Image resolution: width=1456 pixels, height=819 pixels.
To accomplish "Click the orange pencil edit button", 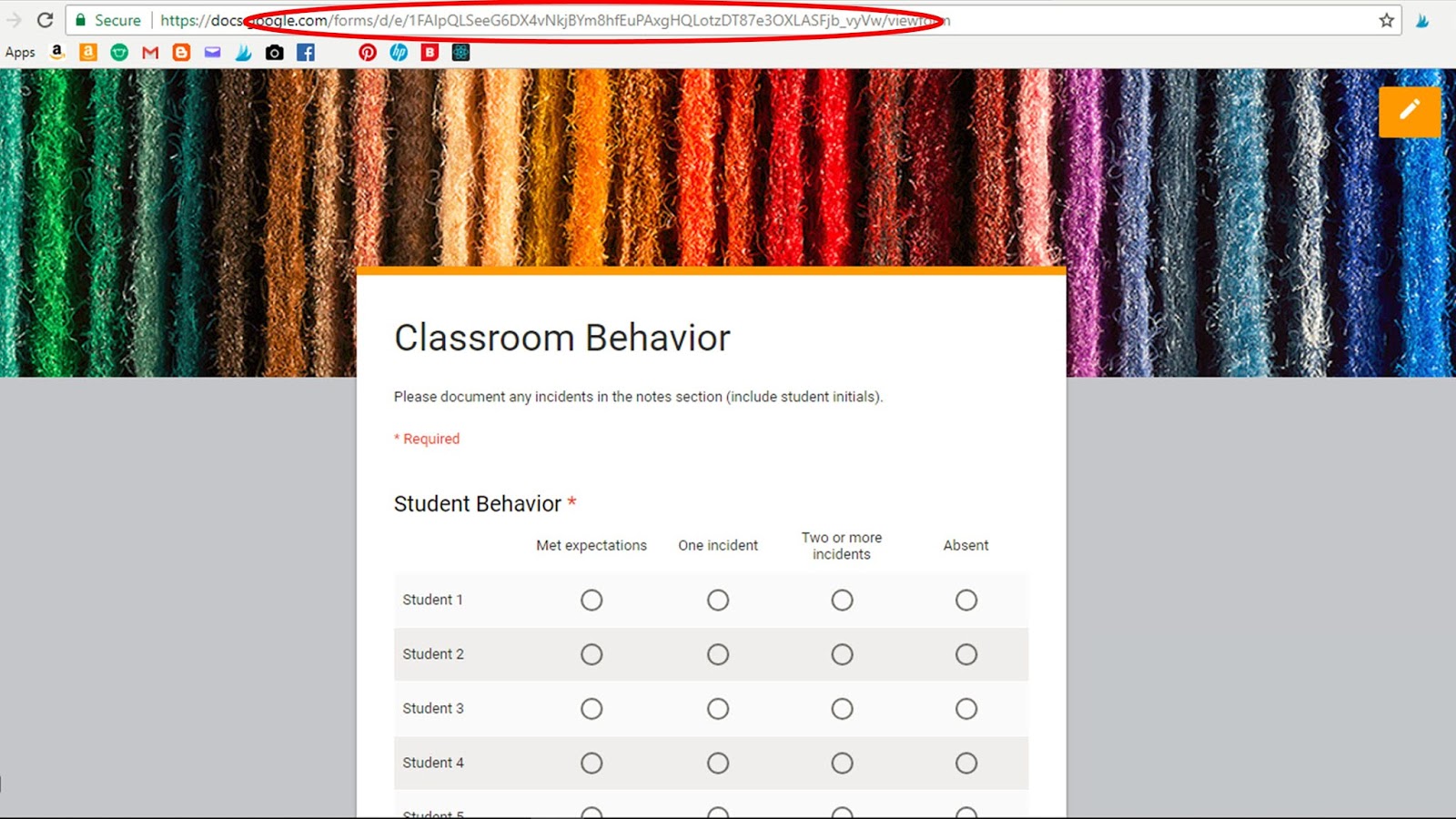I will [1410, 110].
